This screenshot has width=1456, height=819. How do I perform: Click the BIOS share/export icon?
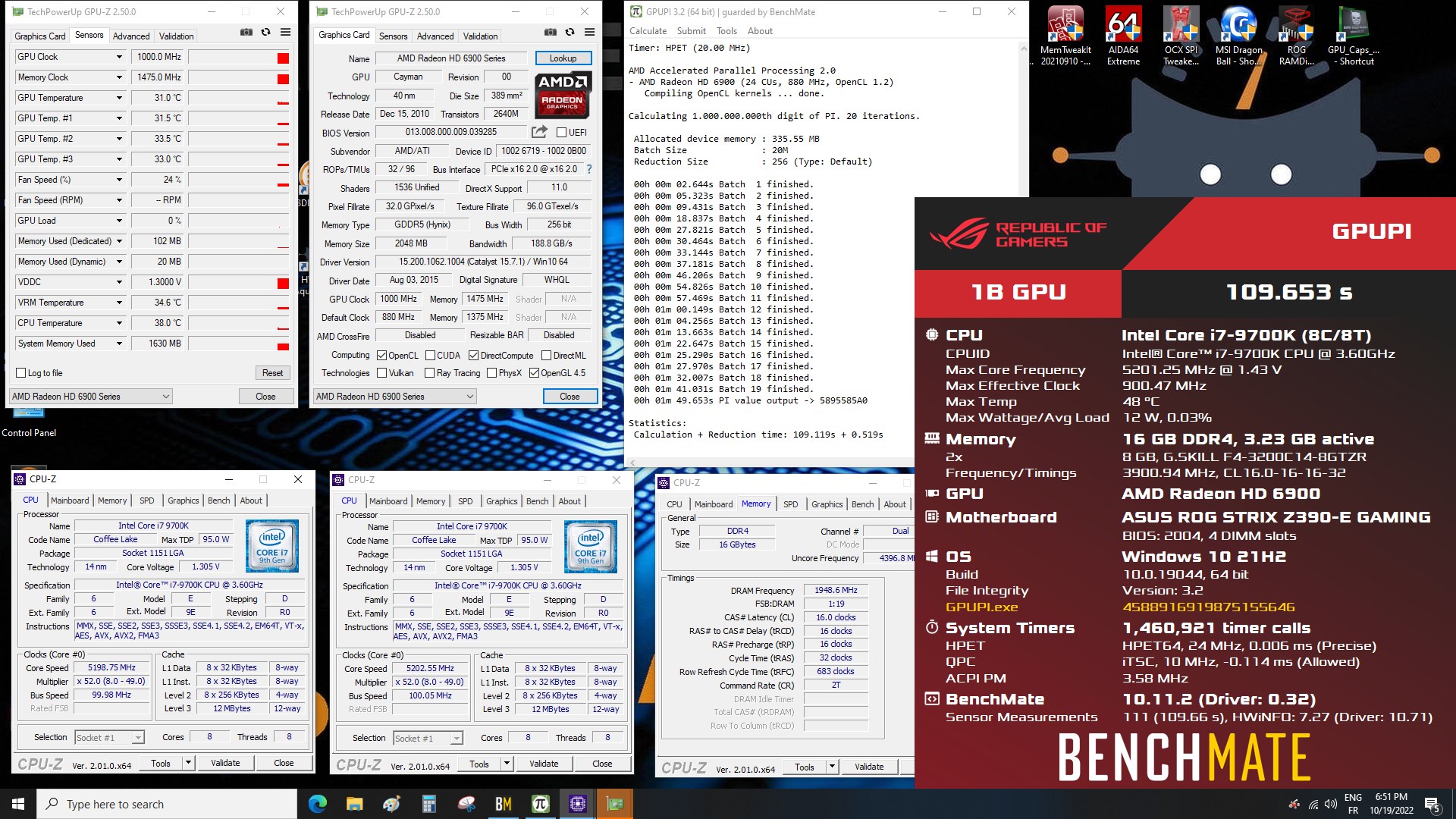(539, 132)
